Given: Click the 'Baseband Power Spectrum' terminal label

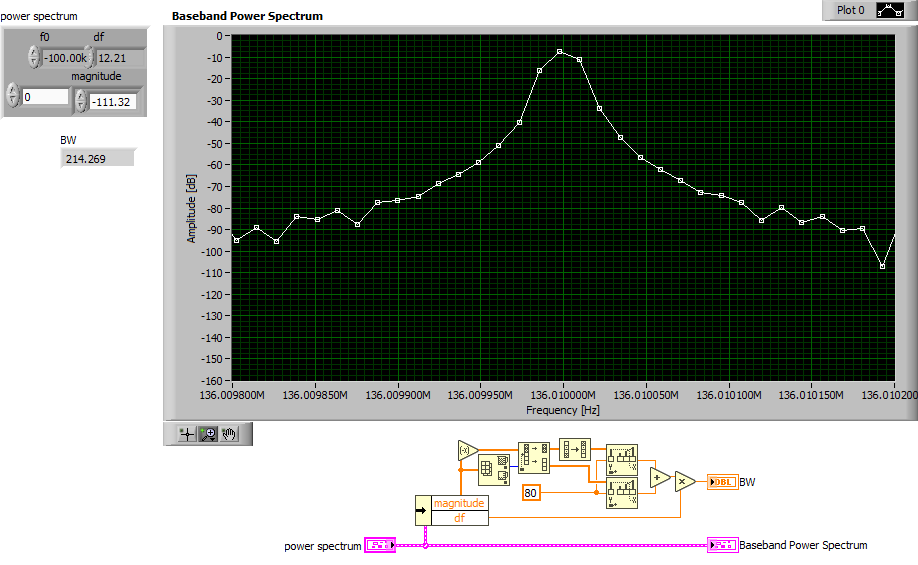Looking at the screenshot, I should (803, 545).
